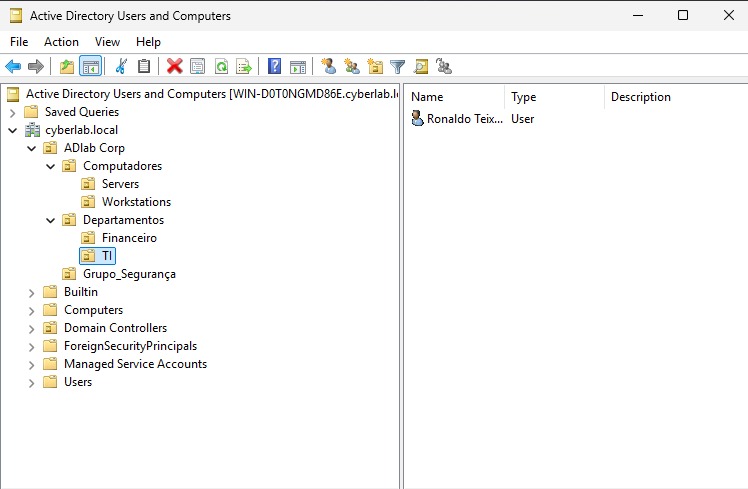The width and height of the screenshot is (748, 489).
Task: Expand the Domain Controllers node
Action: tap(31, 329)
